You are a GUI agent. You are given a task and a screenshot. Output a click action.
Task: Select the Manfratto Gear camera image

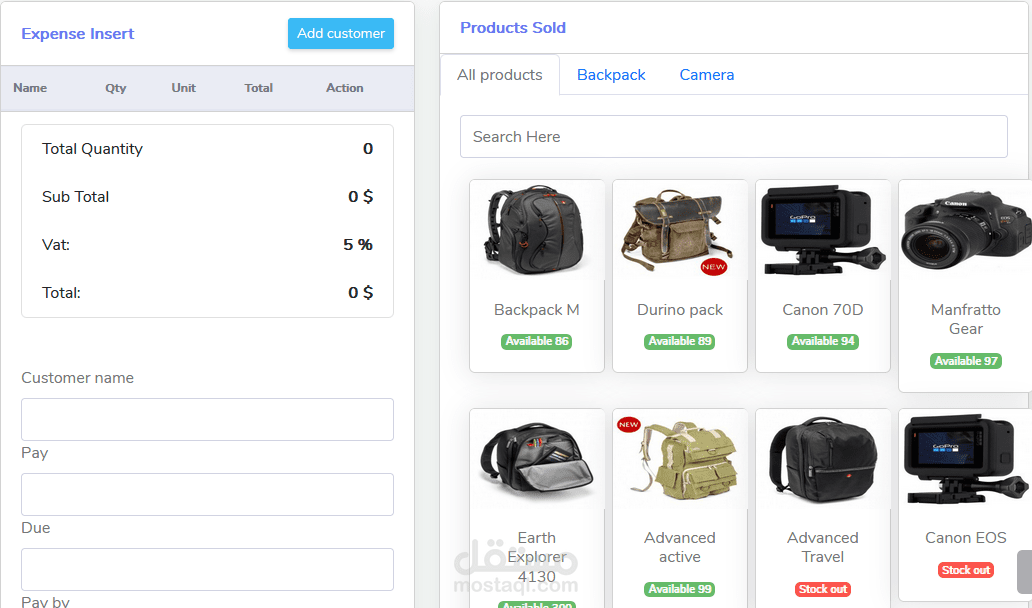click(965, 230)
